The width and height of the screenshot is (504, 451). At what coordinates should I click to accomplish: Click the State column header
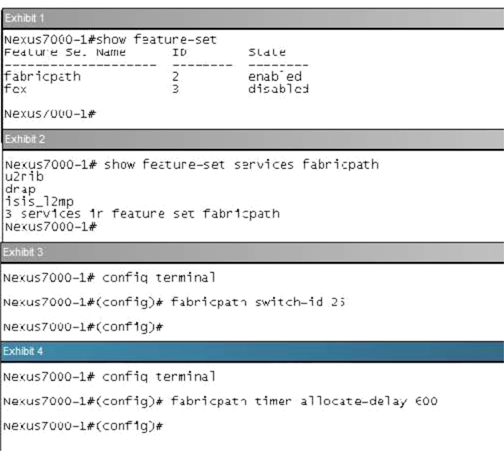(x=267, y=52)
